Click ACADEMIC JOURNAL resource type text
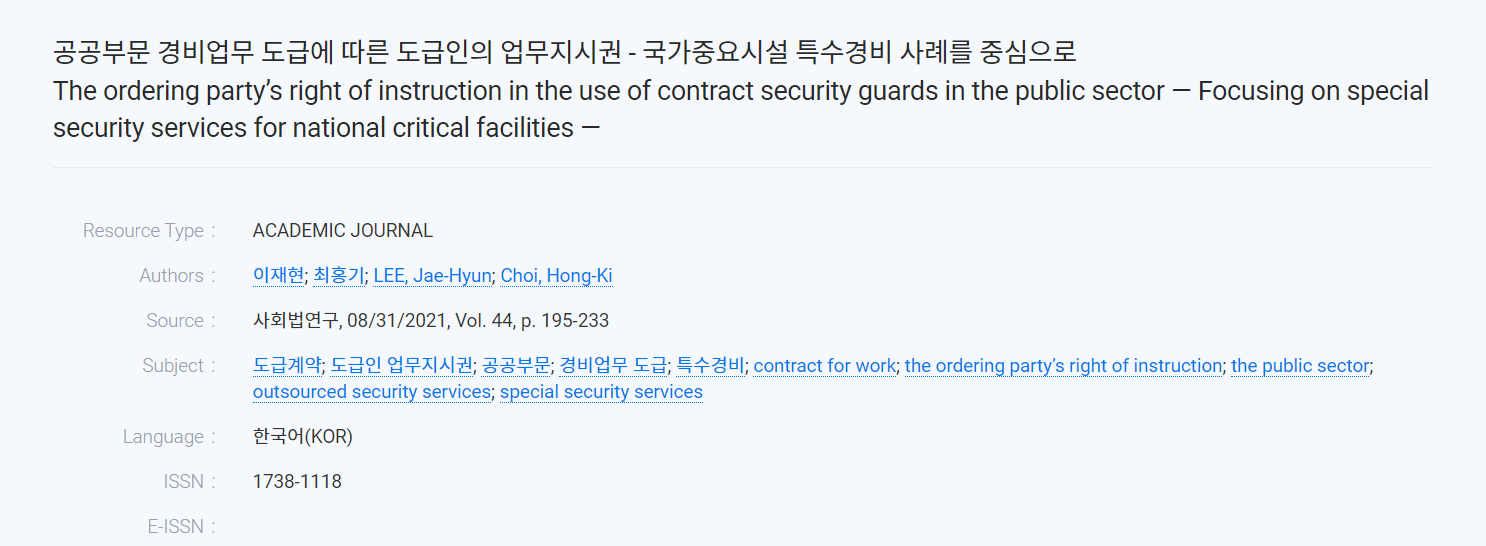 pyautogui.click(x=343, y=231)
